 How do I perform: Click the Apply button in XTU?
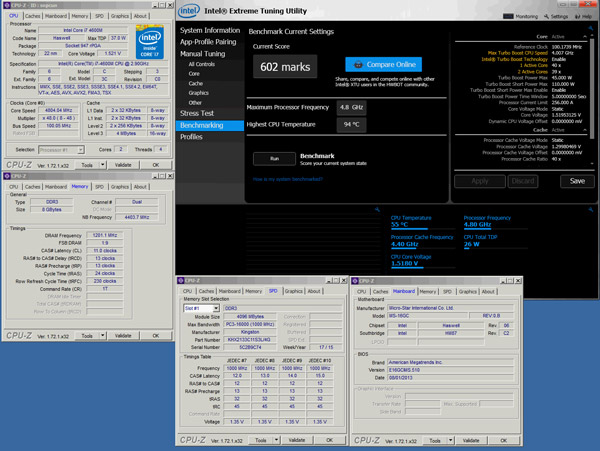click(479, 181)
